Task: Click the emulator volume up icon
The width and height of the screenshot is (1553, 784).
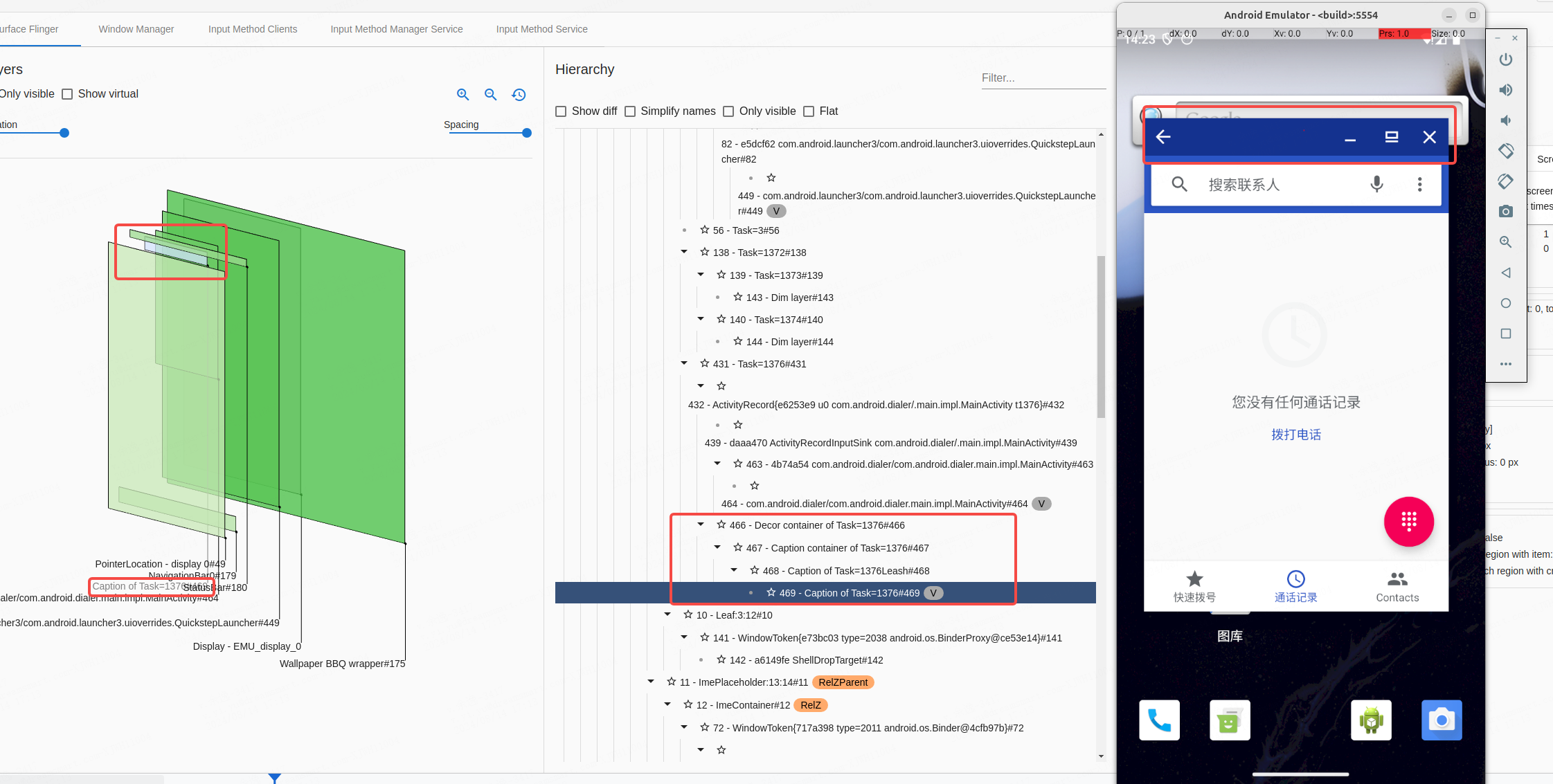Action: pos(1505,90)
